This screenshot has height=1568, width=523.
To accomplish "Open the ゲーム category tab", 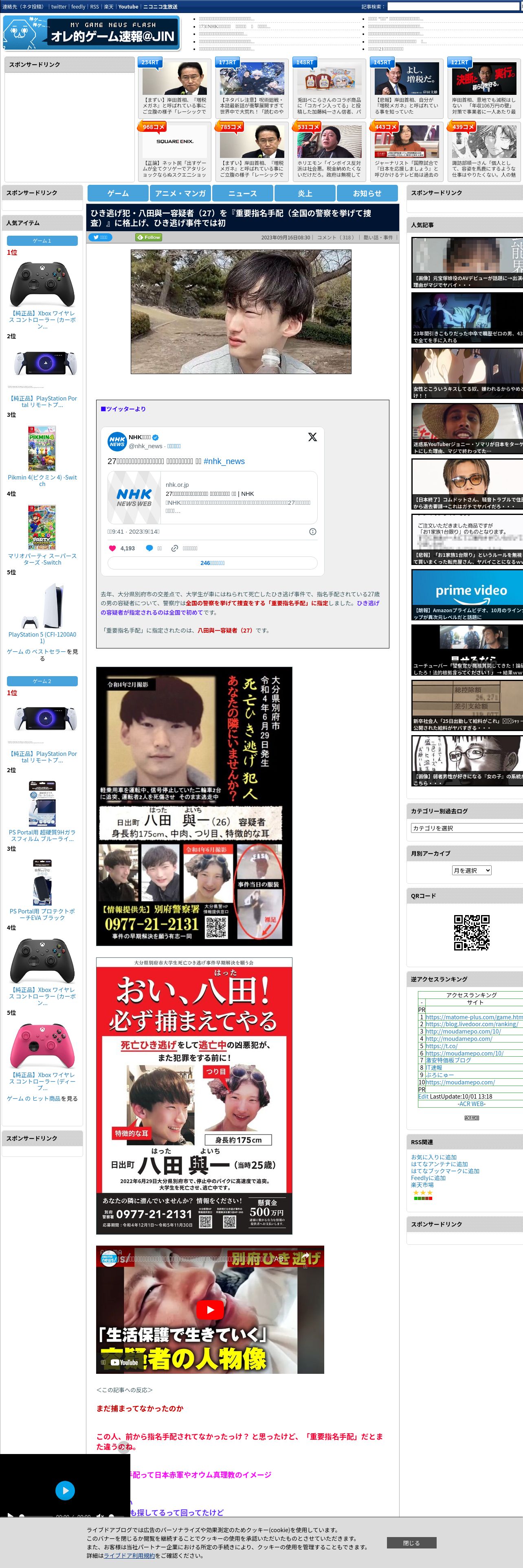I will tap(118, 193).
